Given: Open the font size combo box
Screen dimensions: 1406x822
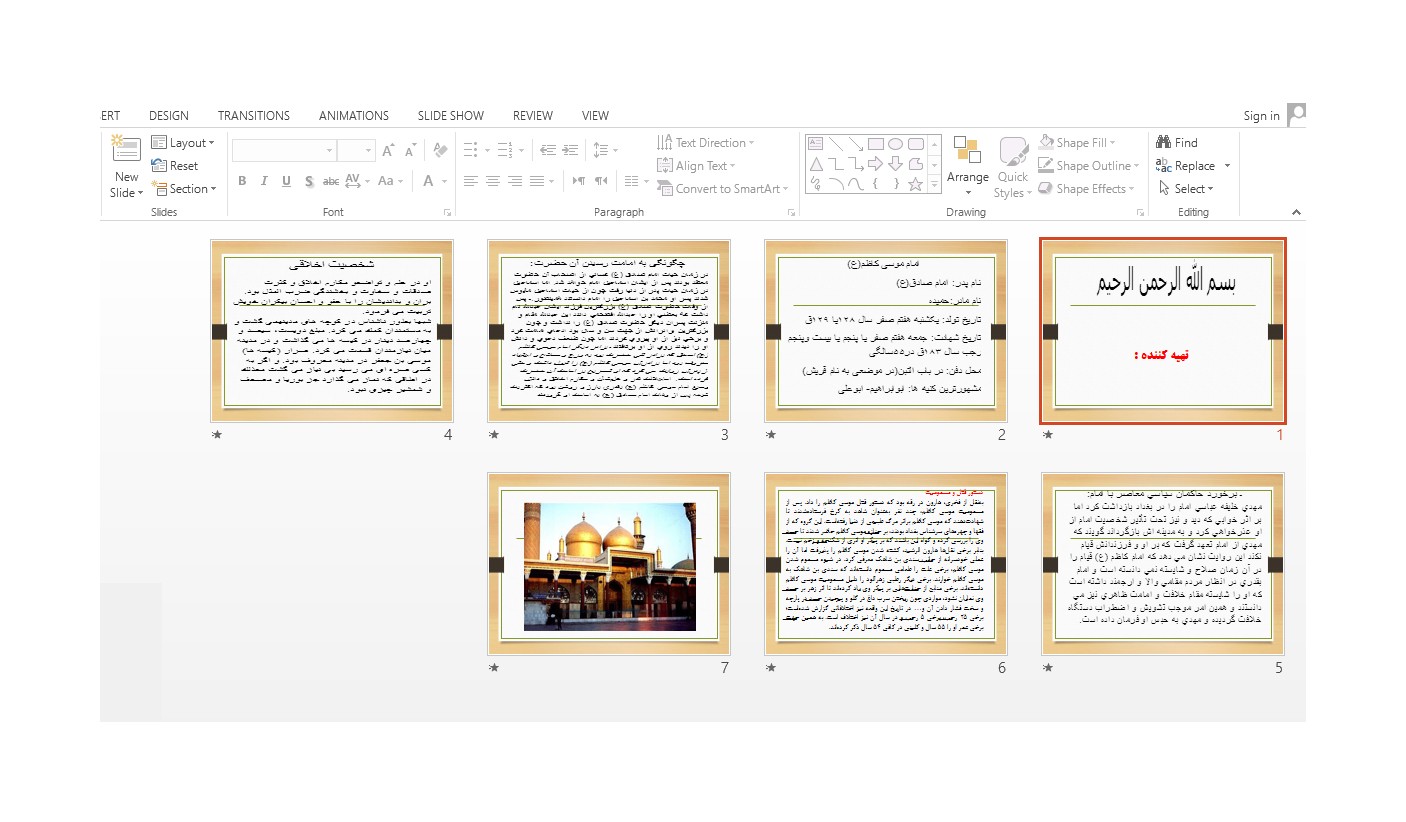Looking at the screenshot, I should click(356, 151).
